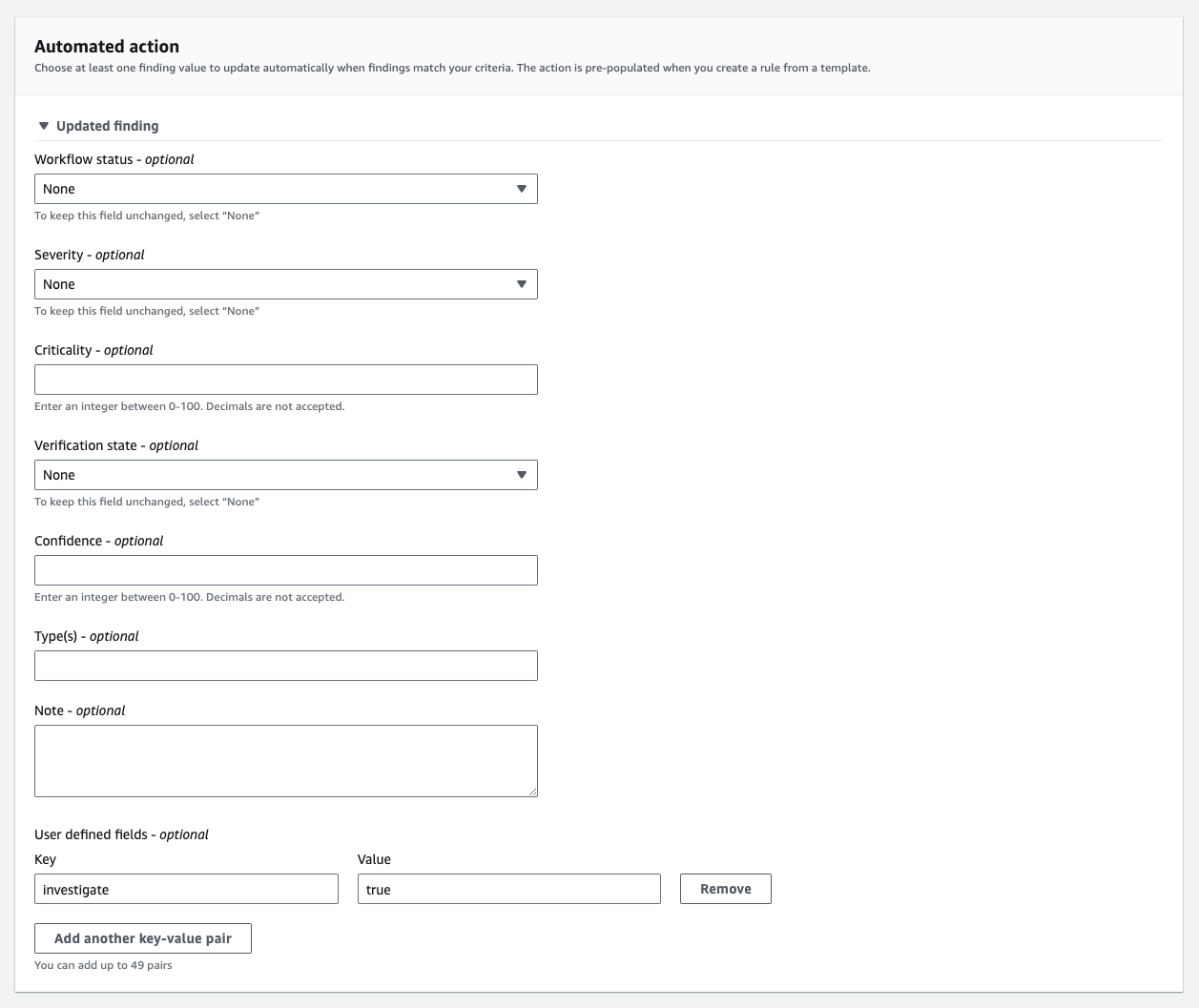Image resolution: width=1199 pixels, height=1008 pixels.
Task: Add another key-value pair
Action: pyautogui.click(x=143, y=937)
